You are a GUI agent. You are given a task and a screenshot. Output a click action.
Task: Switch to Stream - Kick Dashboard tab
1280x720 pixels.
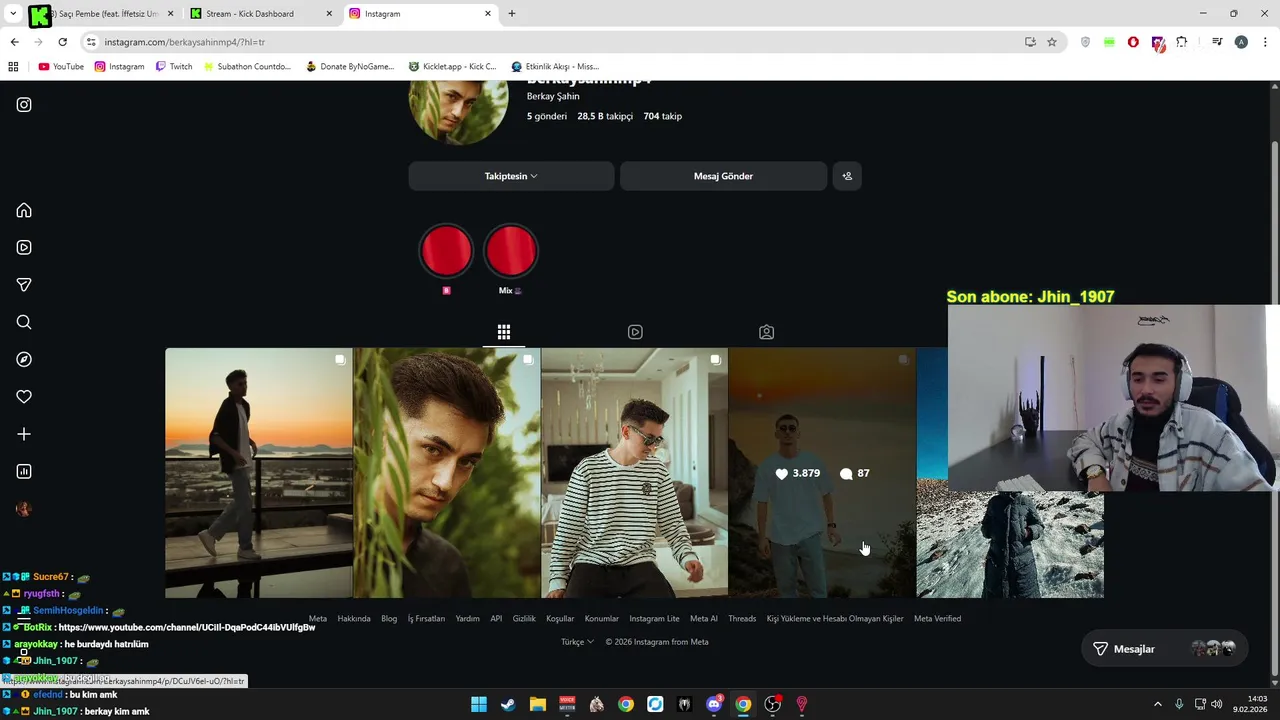coord(260,14)
